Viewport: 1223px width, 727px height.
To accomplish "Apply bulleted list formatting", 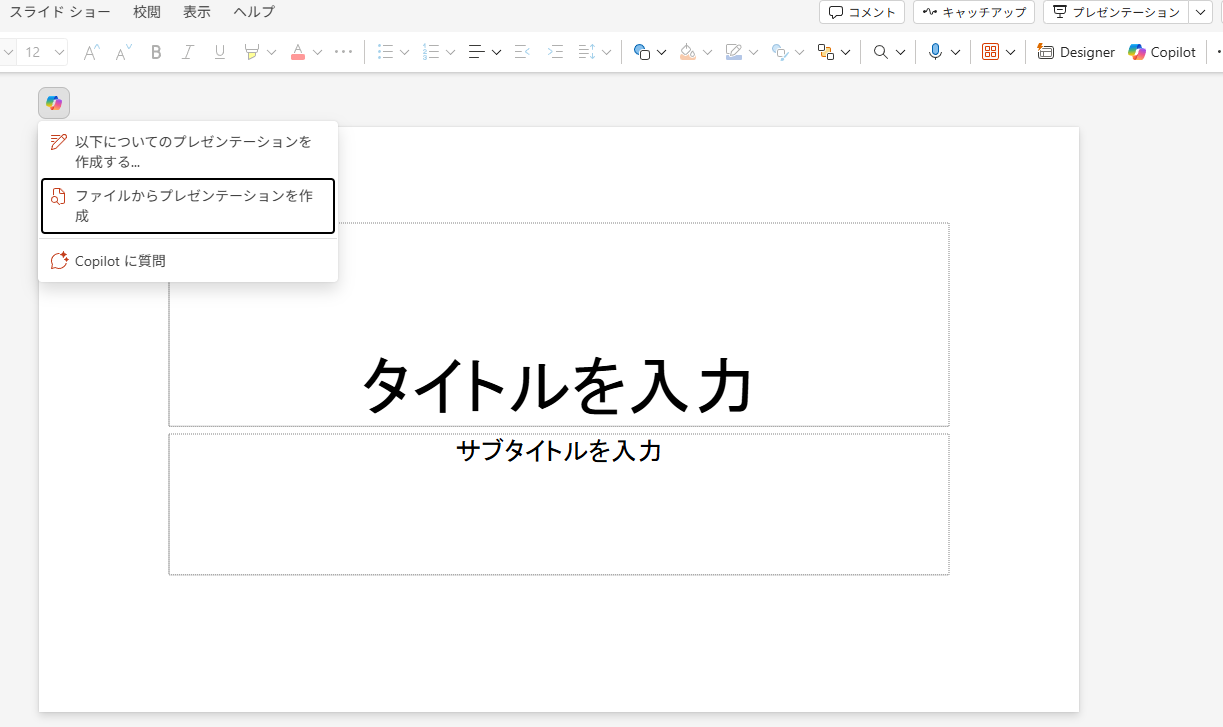I will [385, 52].
